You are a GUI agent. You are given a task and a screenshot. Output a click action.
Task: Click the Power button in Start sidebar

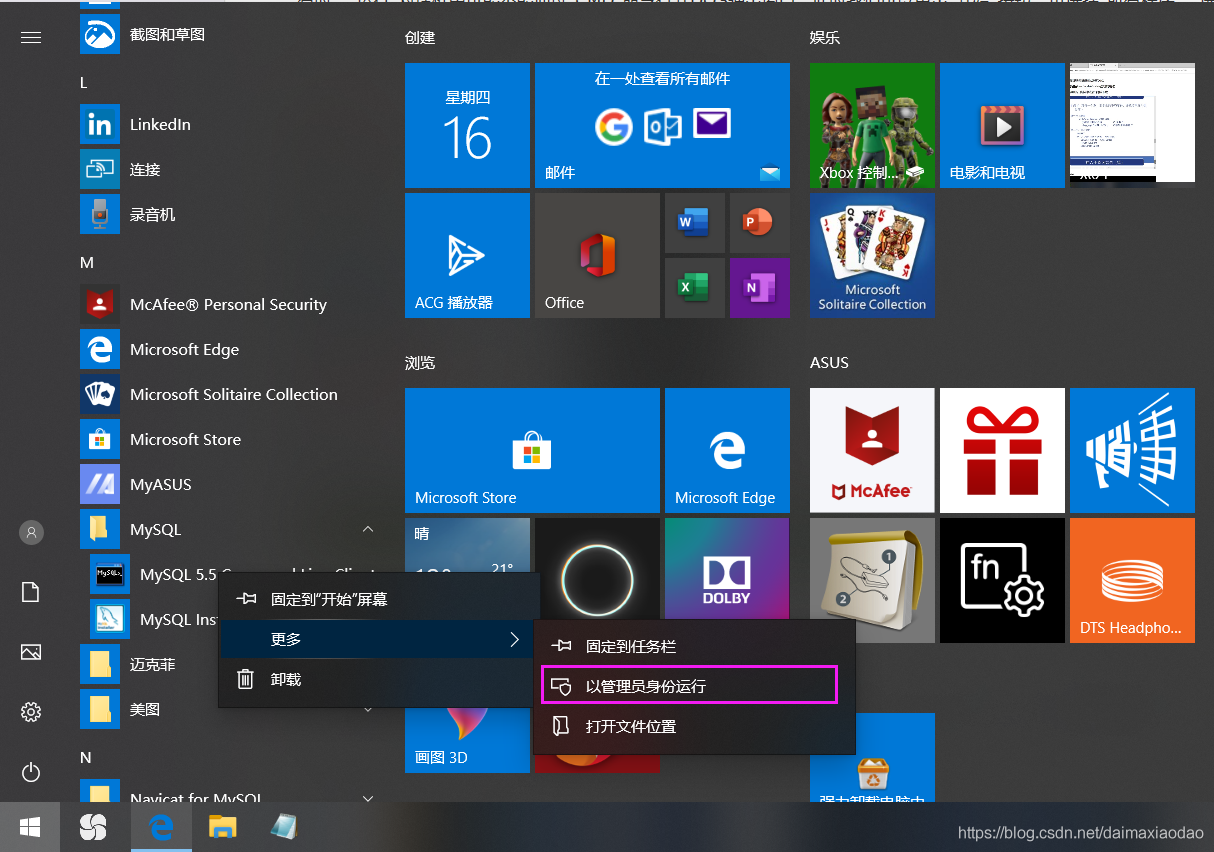coord(31,772)
